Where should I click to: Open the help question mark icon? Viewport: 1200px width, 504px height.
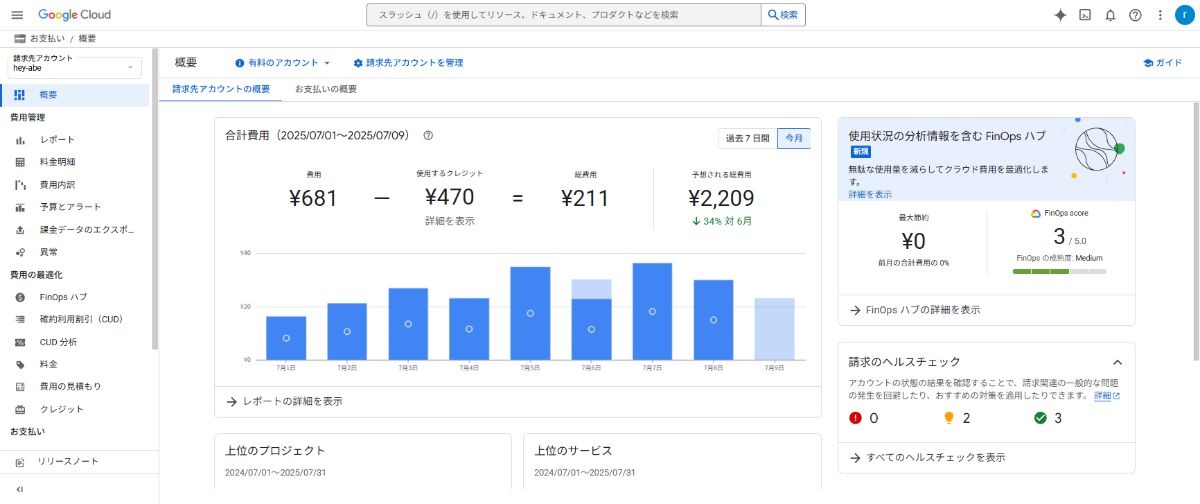[1135, 15]
